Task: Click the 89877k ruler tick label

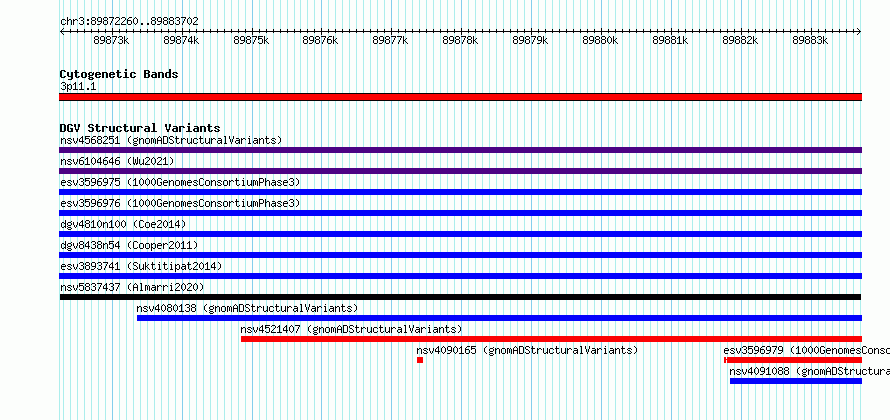Action: (391, 40)
